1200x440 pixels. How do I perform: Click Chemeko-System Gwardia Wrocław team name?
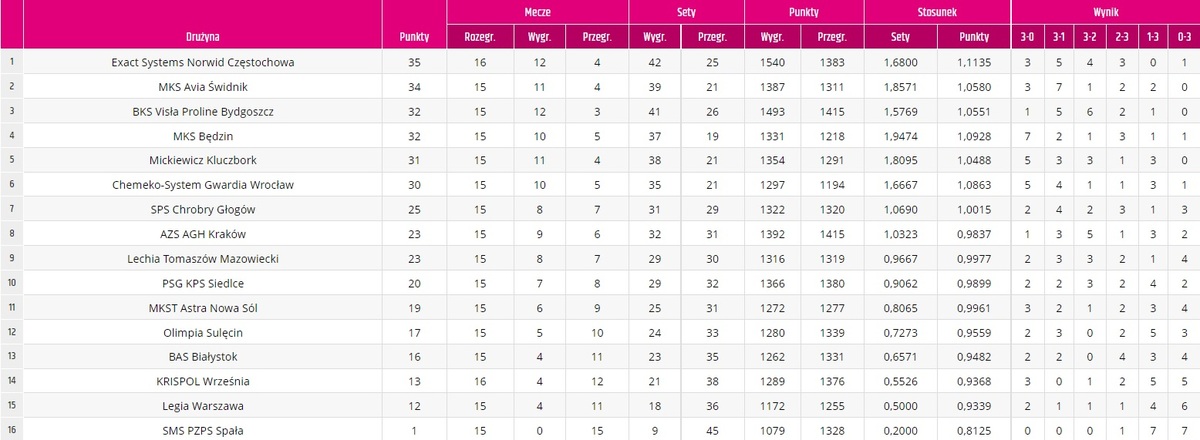(203, 185)
